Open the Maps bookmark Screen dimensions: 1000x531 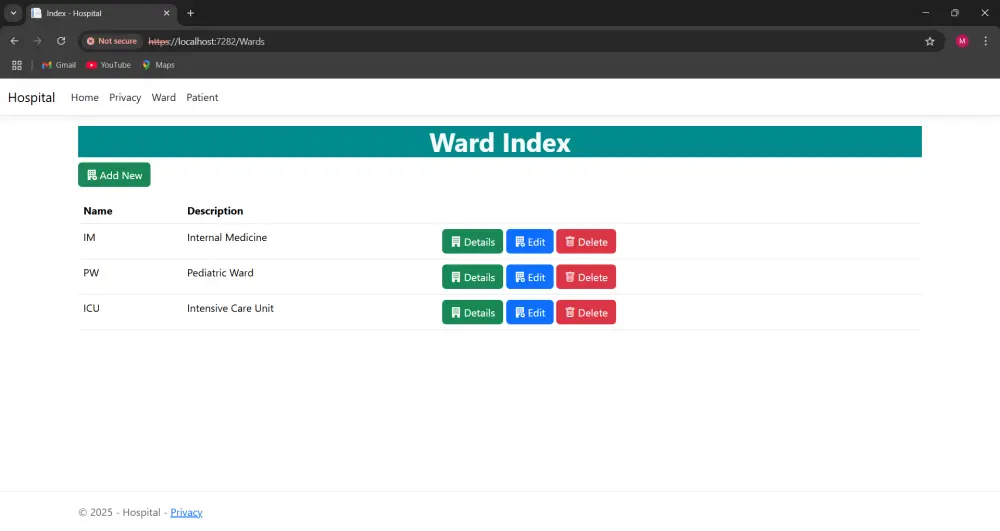158,65
